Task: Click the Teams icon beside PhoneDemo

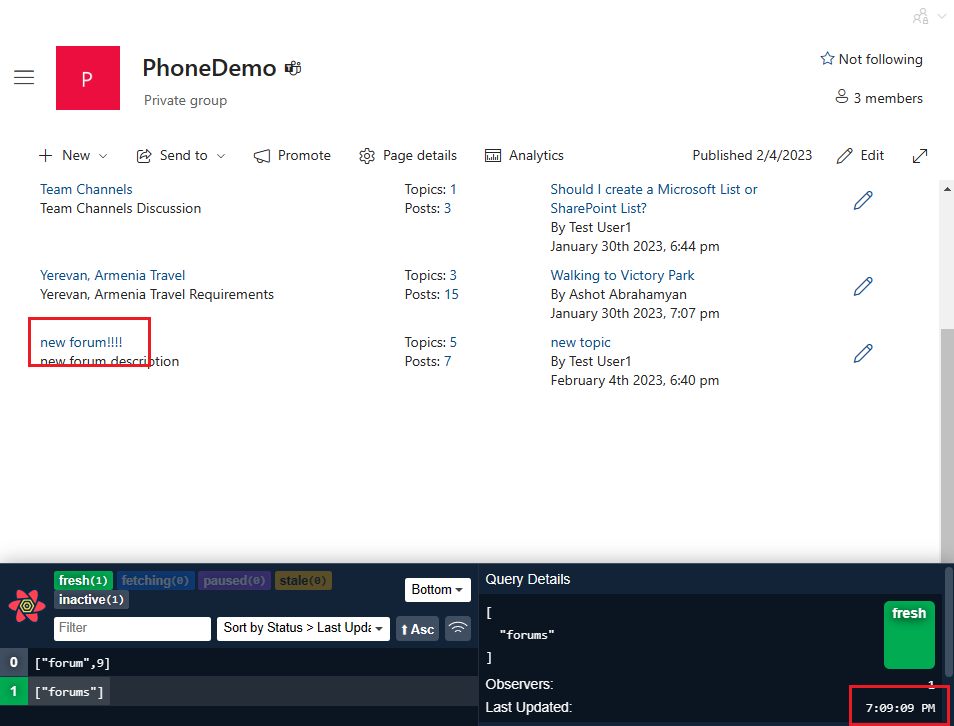Action: (293, 68)
